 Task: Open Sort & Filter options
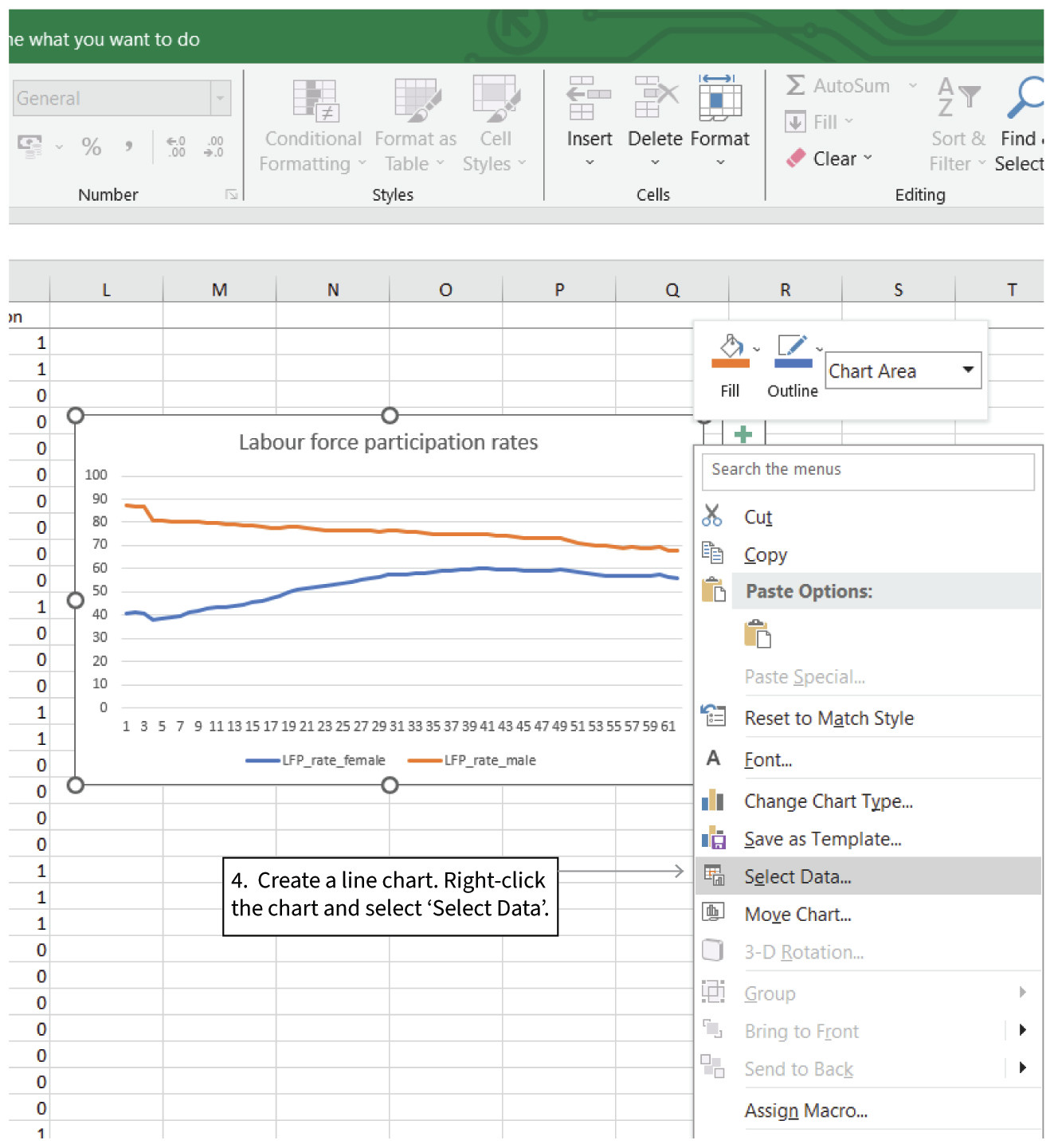click(955, 123)
